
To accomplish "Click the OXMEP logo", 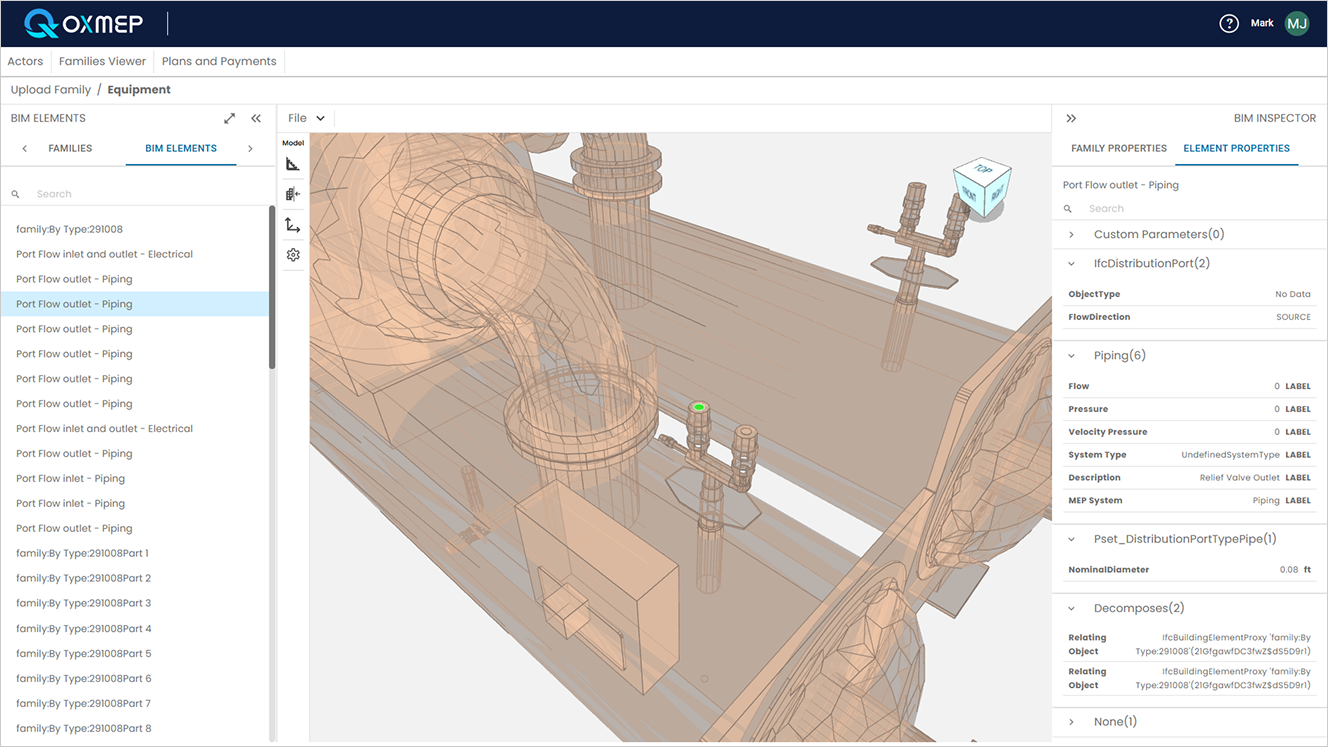I will 85,22.
